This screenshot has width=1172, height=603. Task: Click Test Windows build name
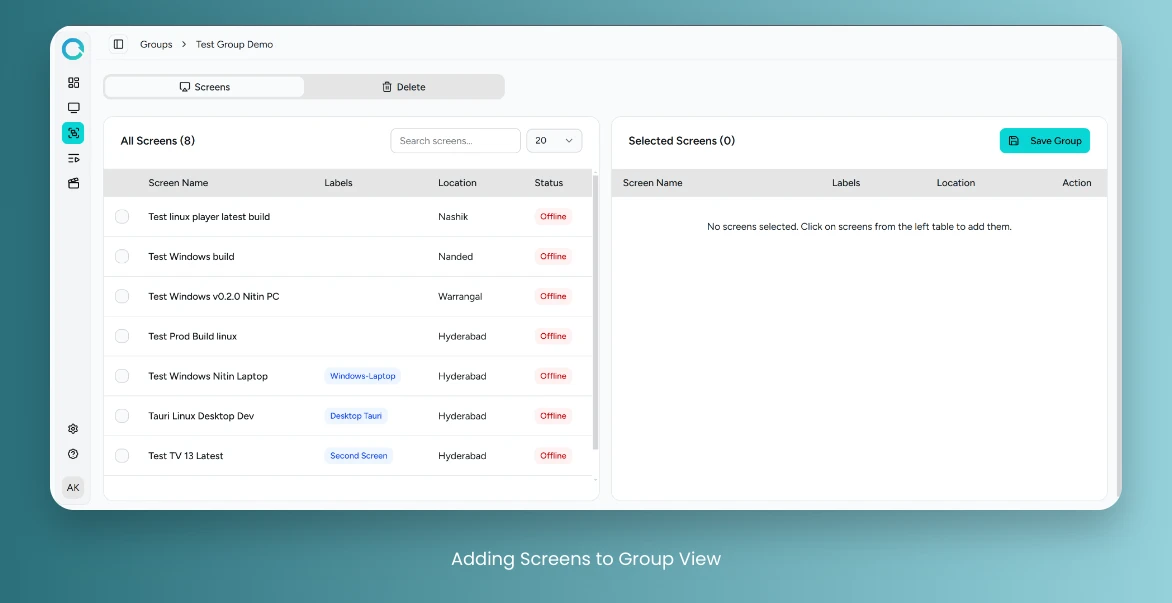pyautogui.click(x=191, y=256)
